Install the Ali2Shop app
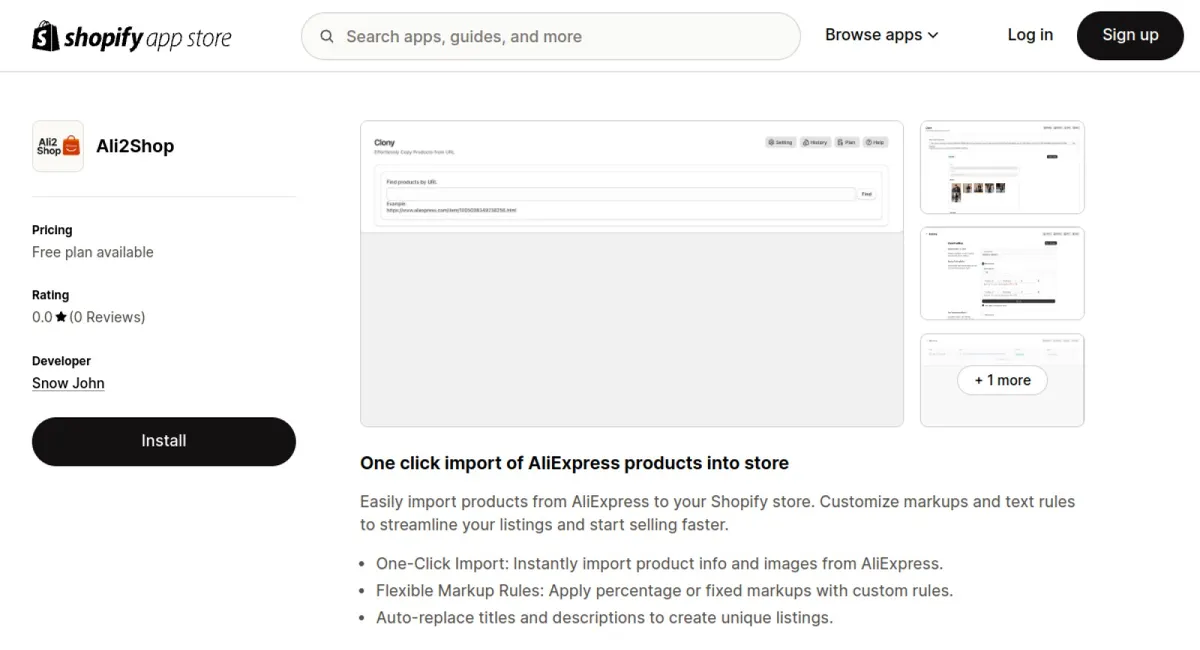Image resolution: width=1200 pixels, height=650 pixels. 164,441
